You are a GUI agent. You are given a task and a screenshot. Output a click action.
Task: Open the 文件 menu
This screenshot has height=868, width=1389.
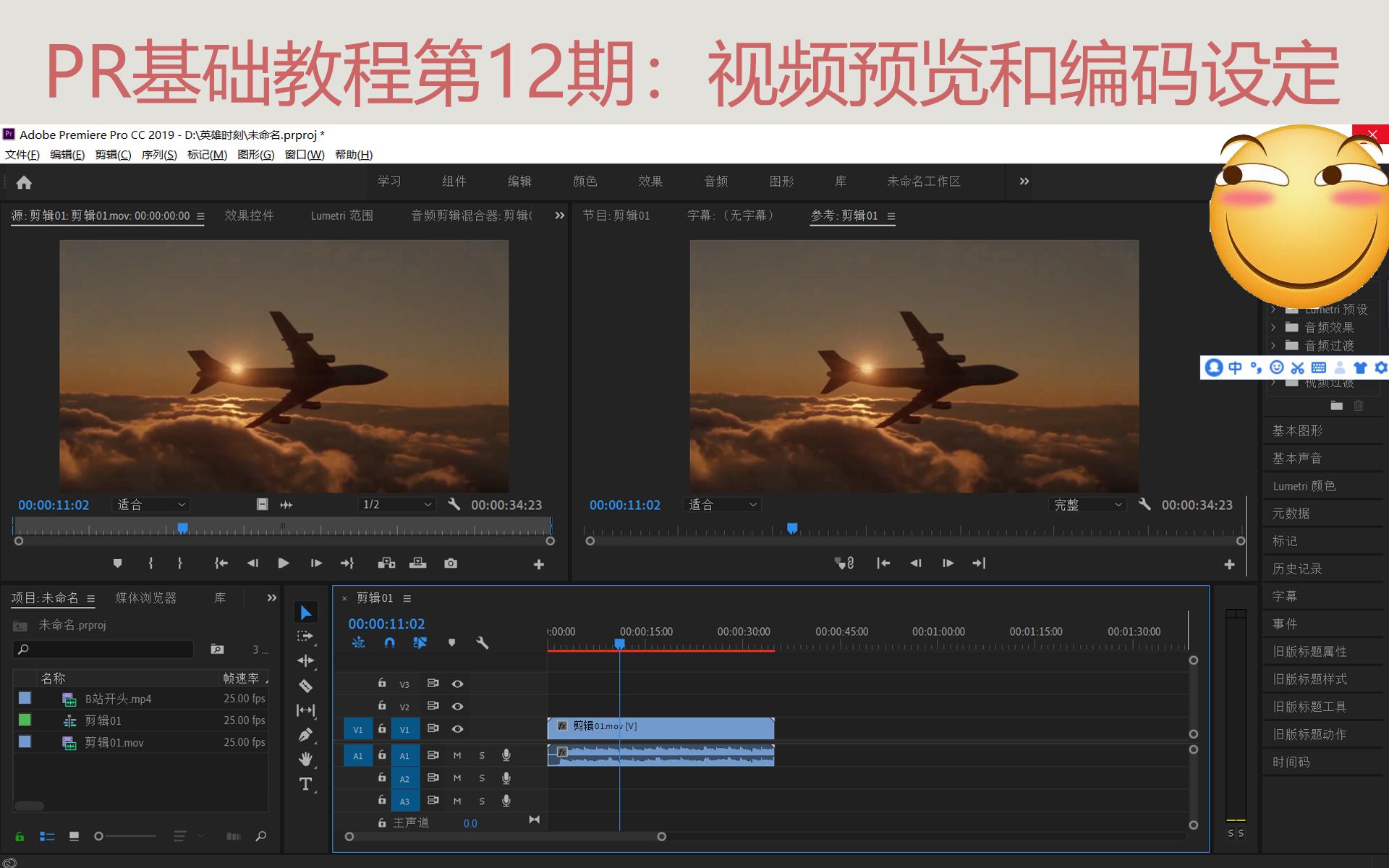(x=20, y=154)
